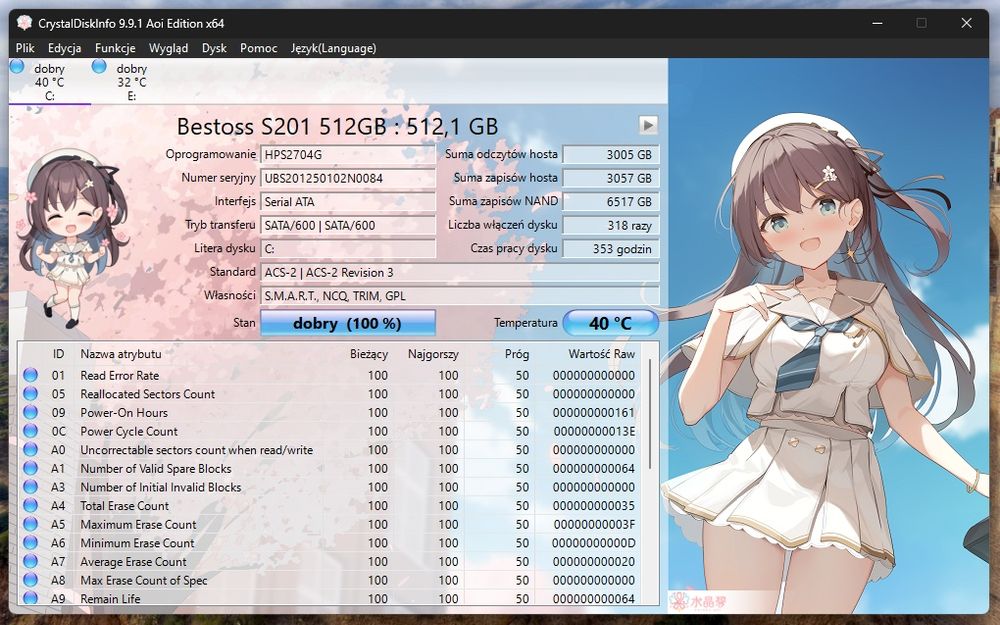Open the Wygląd menu

[x=168, y=48]
